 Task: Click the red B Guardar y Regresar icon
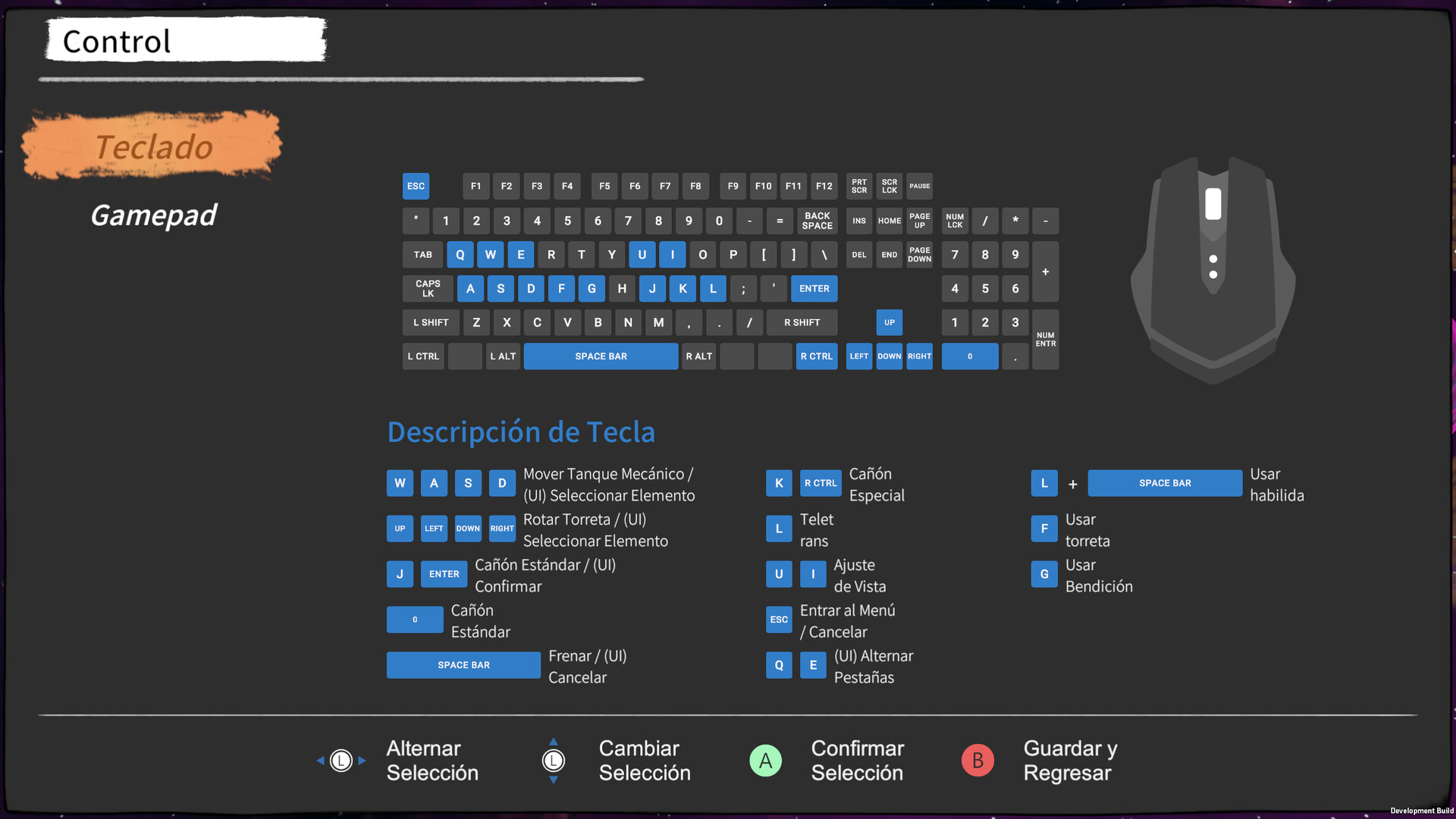coord(977,760)
